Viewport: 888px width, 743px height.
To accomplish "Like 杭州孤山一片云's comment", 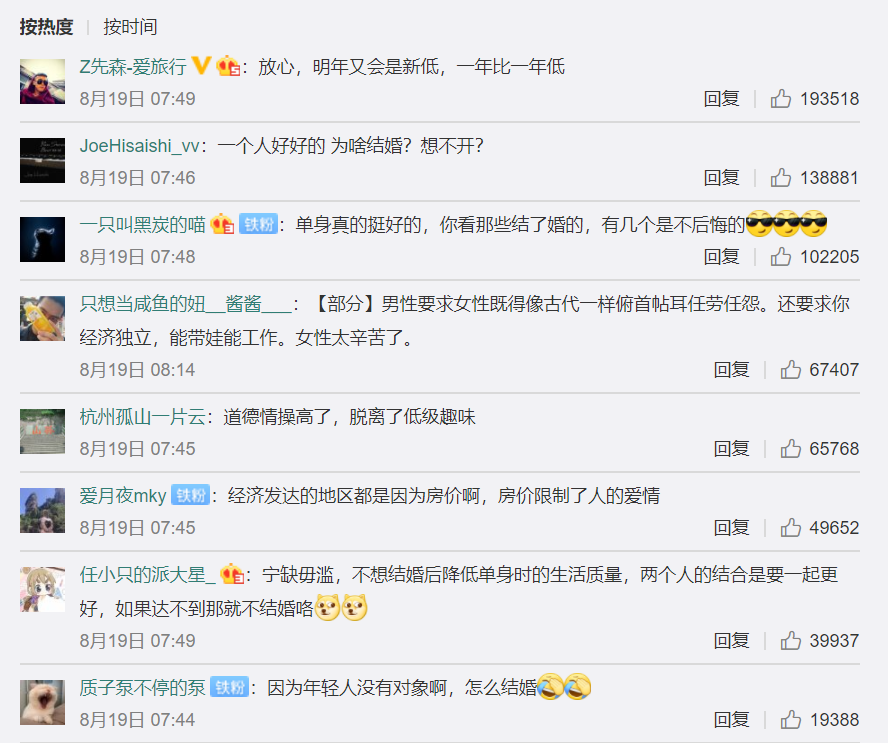I will [x=791, y=449].
